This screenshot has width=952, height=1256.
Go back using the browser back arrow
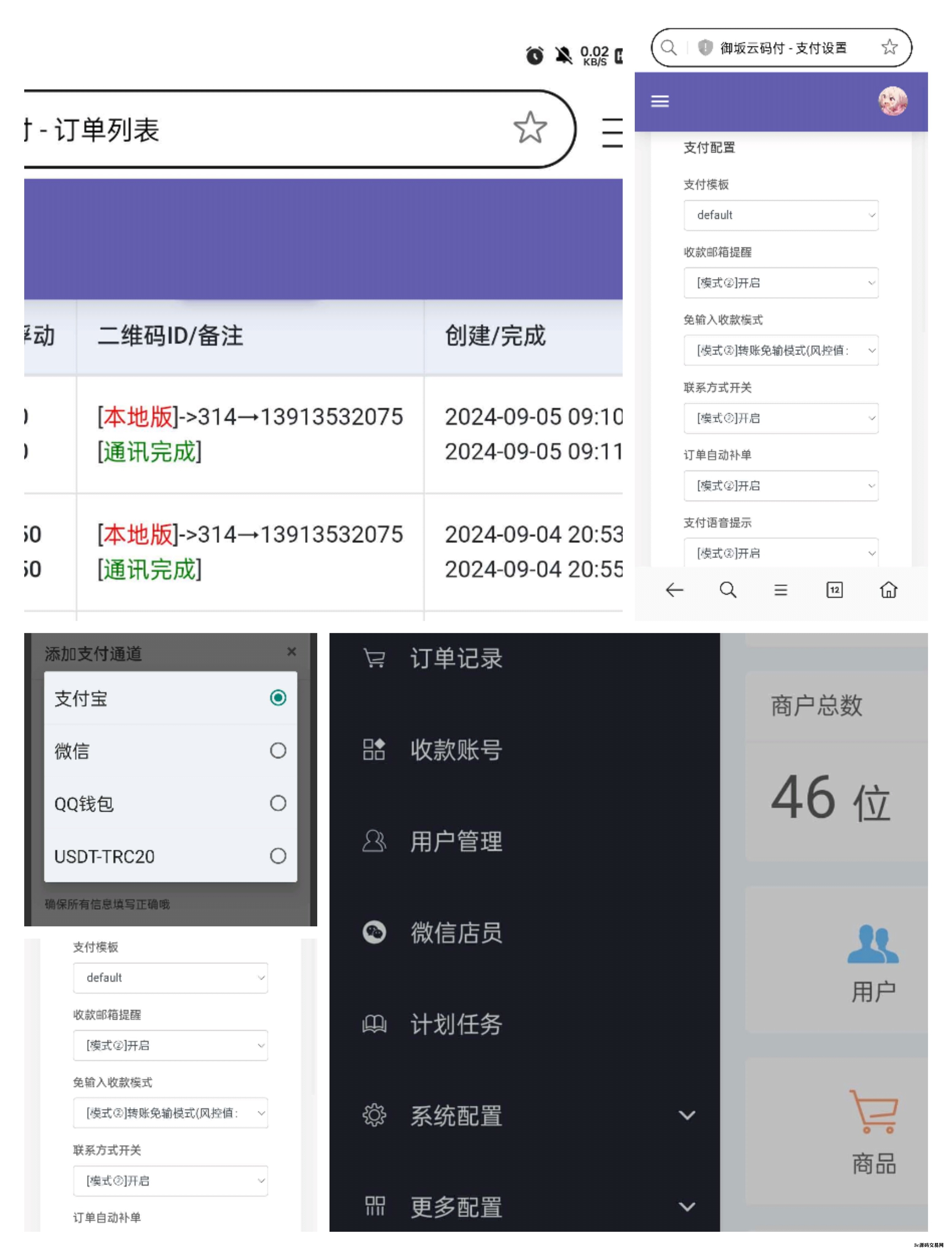(674, 590)
